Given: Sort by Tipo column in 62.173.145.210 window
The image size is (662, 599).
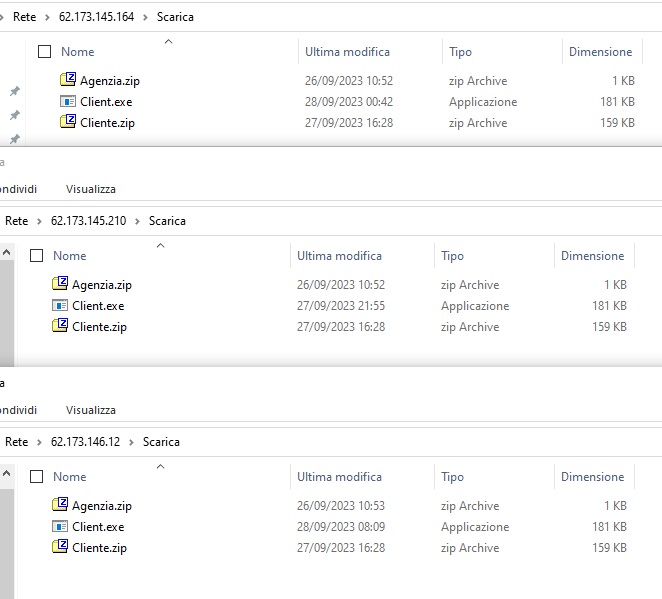Looking at the screenshot, I should pyautogui.click(x=452, y=256).
